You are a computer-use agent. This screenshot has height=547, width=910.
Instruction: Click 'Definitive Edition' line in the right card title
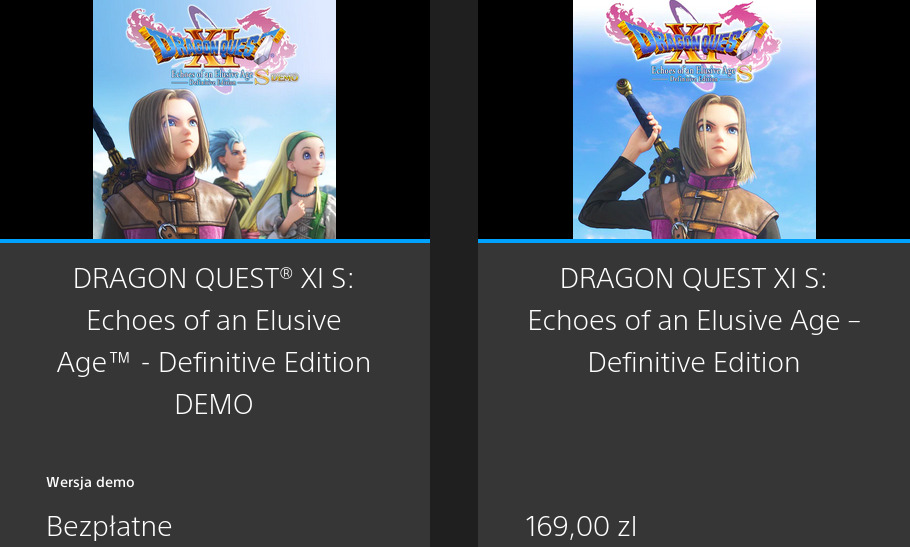[x=694, y=363]
